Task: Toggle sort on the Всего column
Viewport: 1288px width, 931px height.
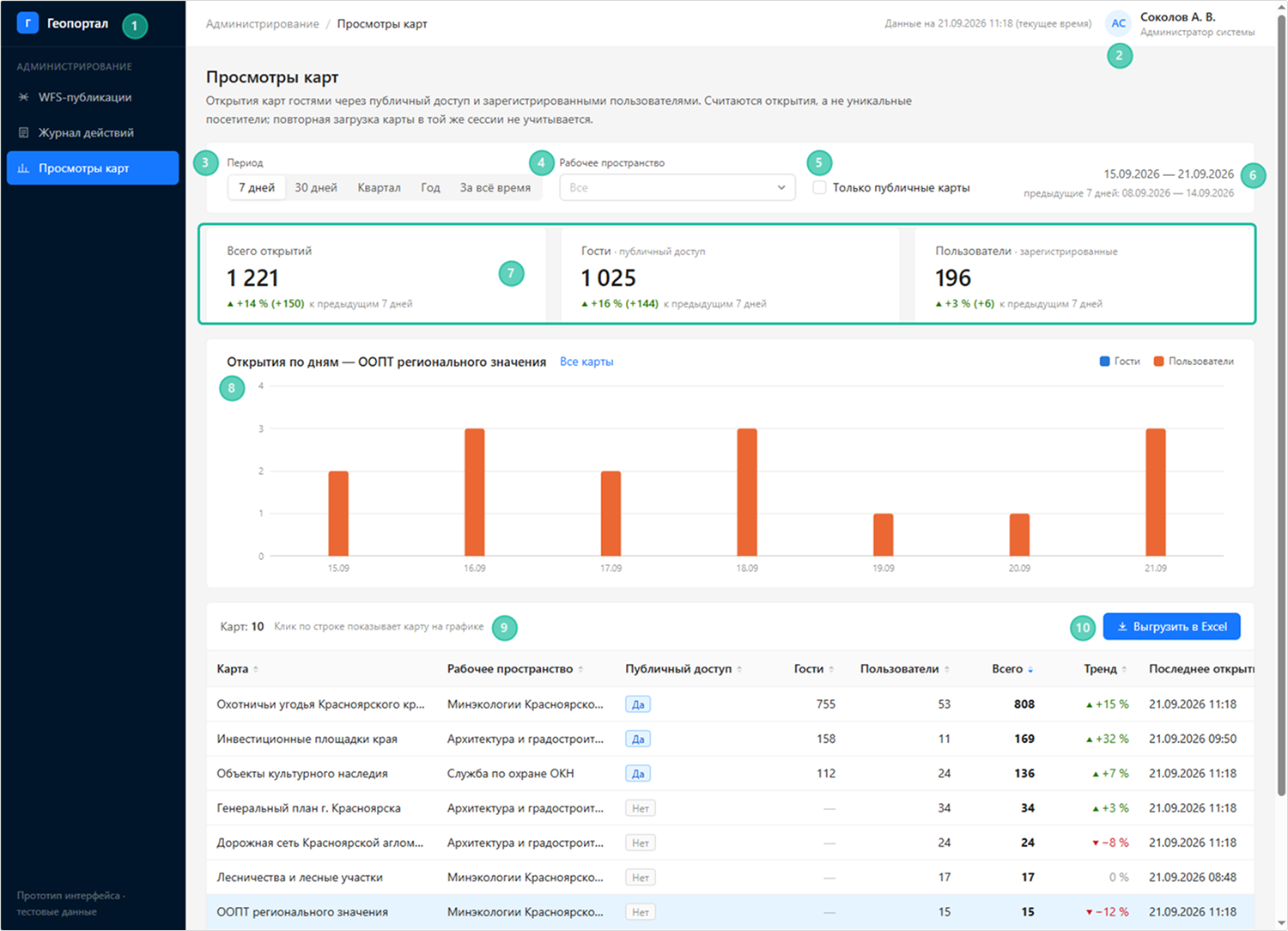Action: click(1012, 669)
